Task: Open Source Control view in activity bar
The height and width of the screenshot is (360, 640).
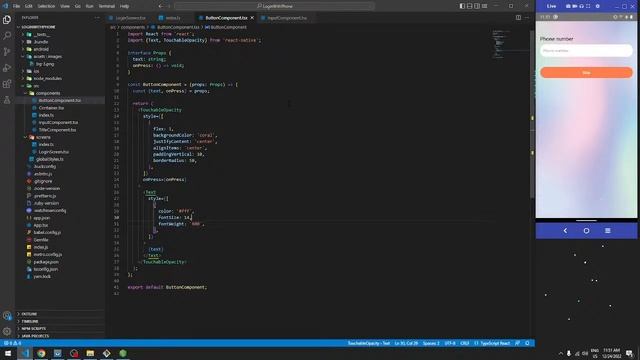Action: (x=7, y=51)
